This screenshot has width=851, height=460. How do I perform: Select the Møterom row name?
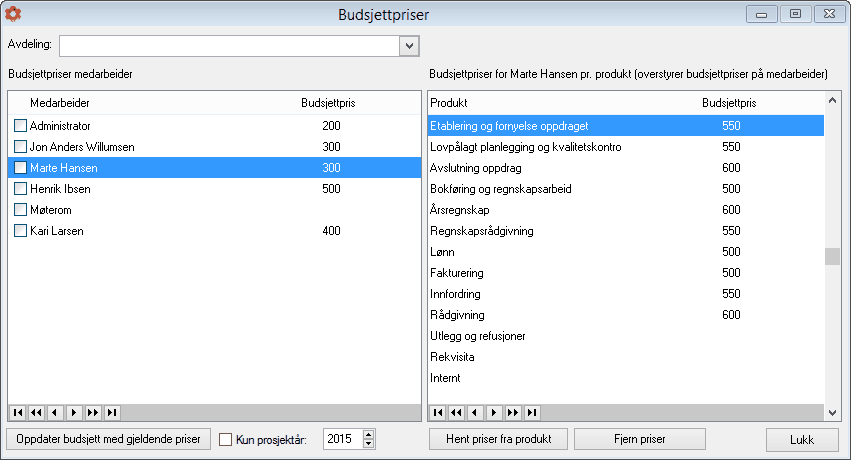coord(50,210)
